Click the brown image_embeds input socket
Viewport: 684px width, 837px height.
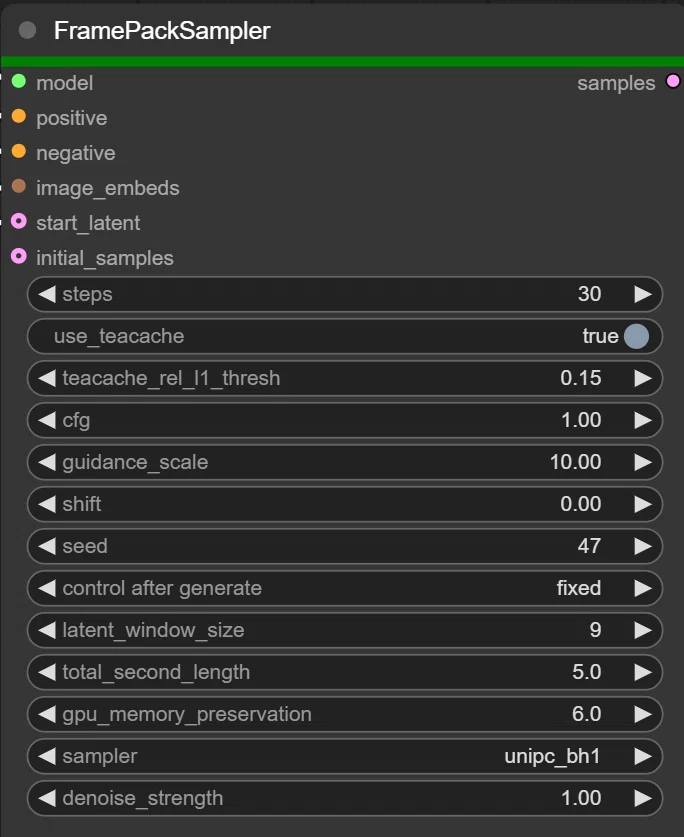19,186
